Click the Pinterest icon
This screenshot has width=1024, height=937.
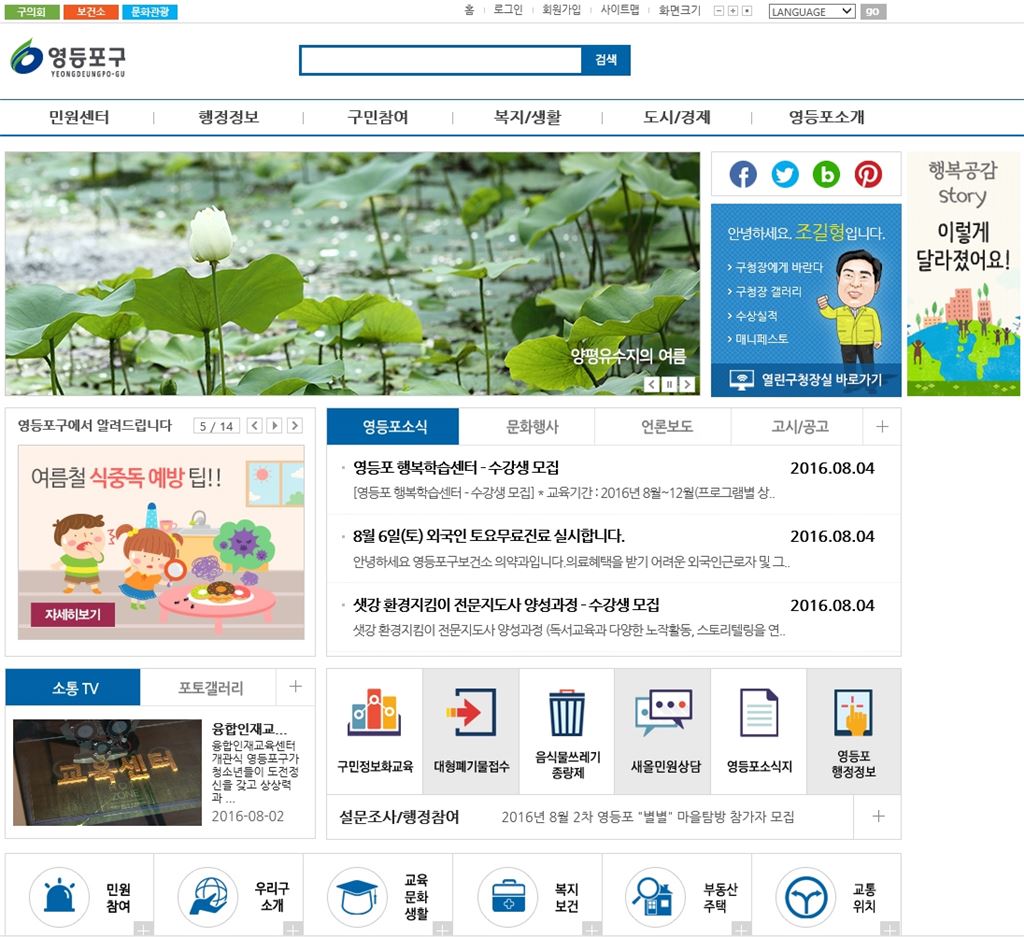coord(868,174)
